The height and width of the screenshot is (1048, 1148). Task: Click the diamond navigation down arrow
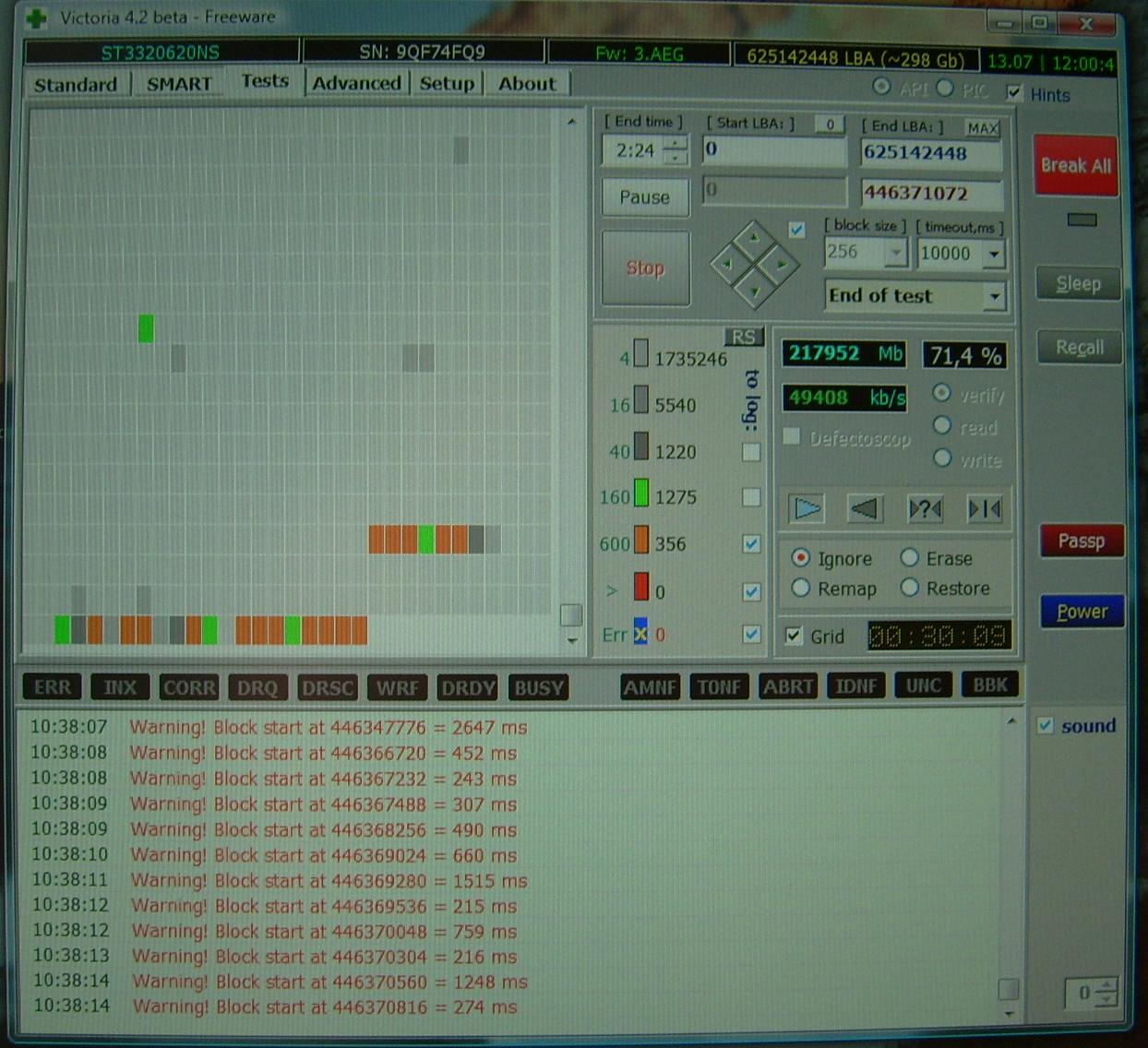tap(755, 292)
